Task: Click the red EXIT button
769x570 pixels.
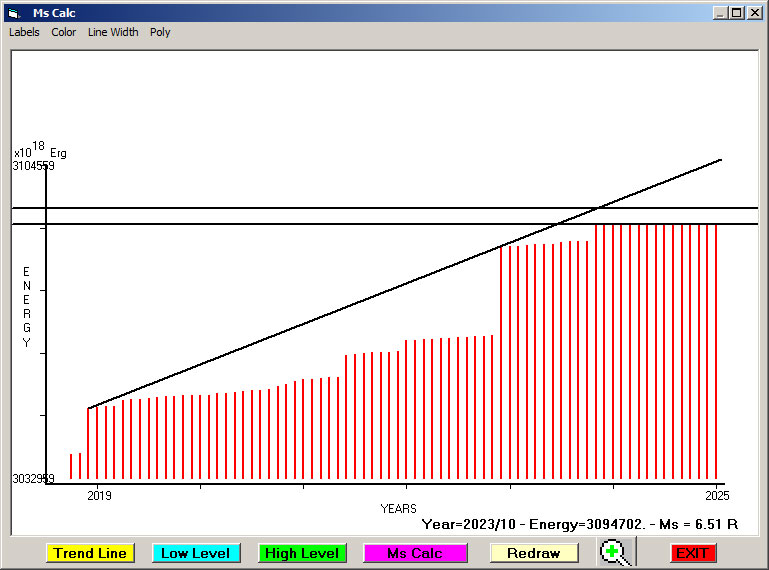Action: pyautogui.click(x=692, y=553)
